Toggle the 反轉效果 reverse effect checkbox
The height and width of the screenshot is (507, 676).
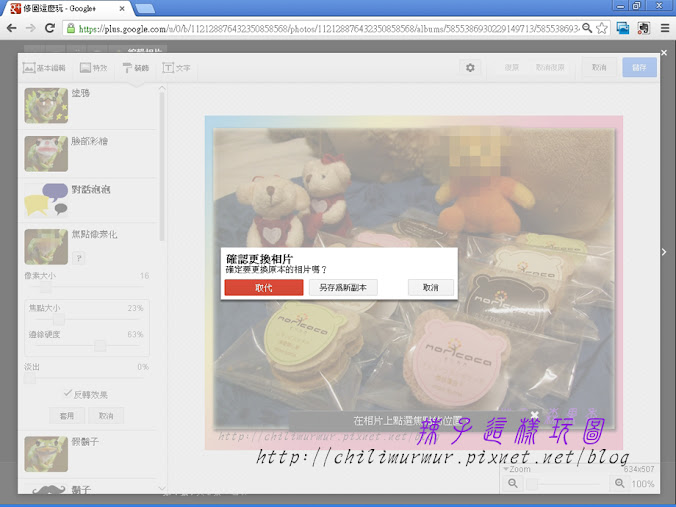[x=68, y=394]
